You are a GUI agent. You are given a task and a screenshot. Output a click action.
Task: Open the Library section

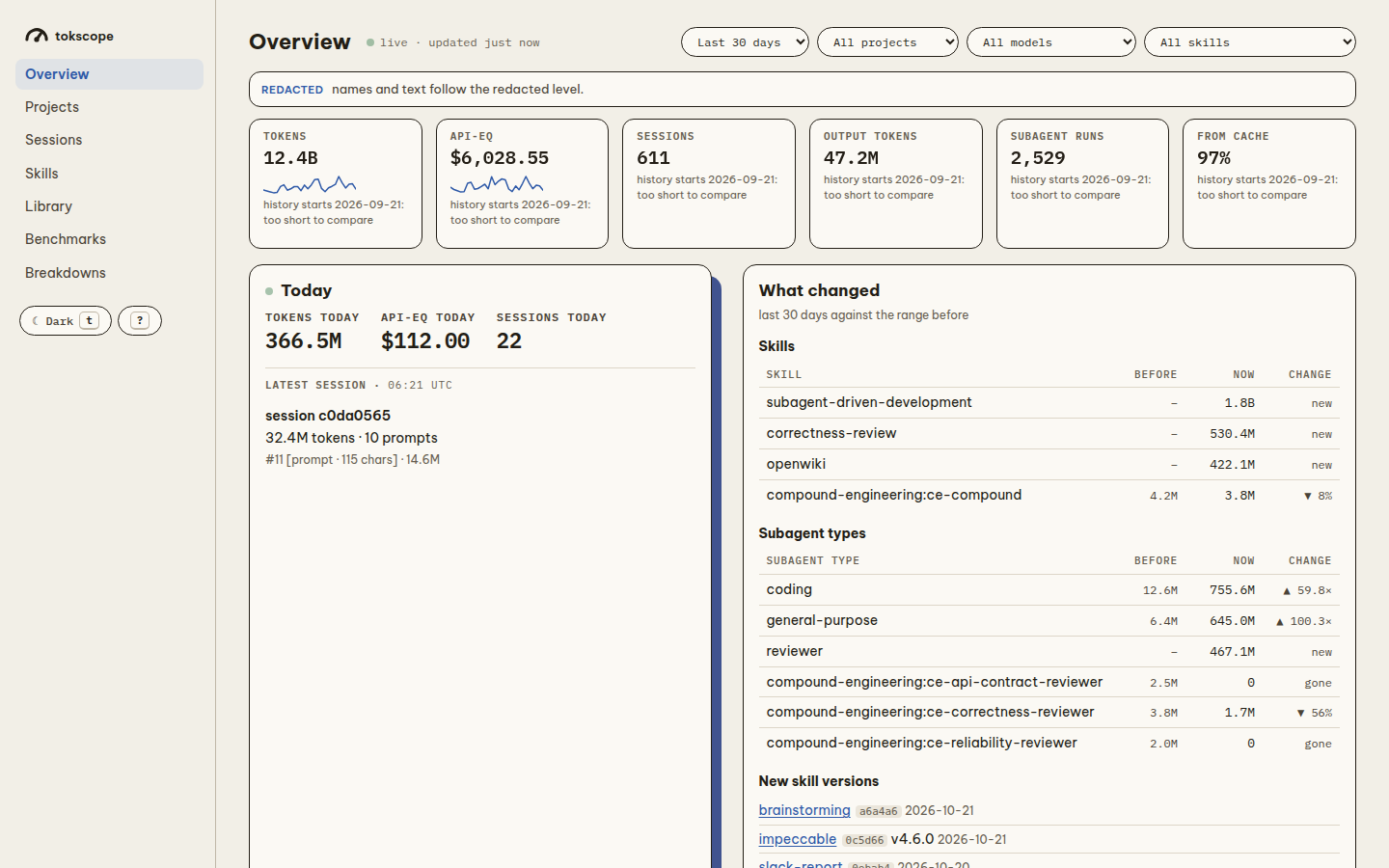(109, 206)
